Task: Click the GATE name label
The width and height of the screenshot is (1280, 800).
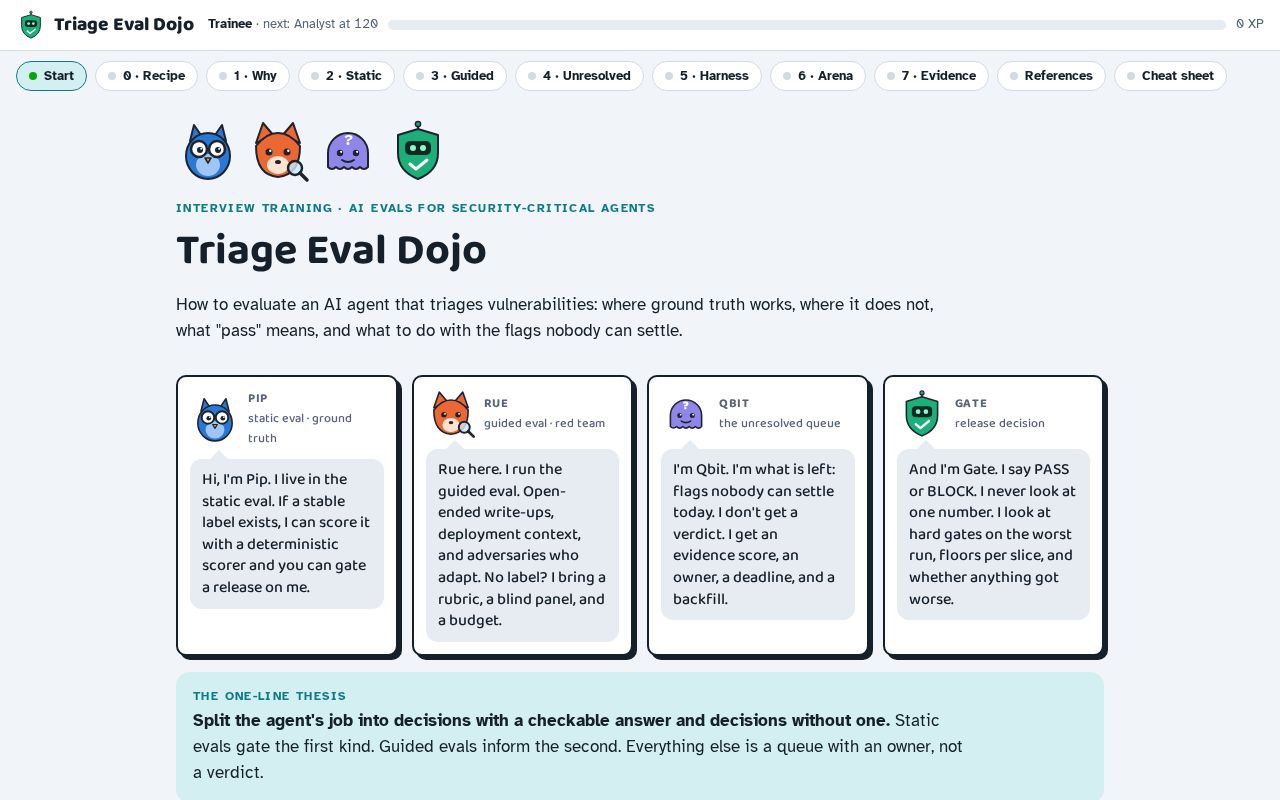Action: click(x=971, y=403)
